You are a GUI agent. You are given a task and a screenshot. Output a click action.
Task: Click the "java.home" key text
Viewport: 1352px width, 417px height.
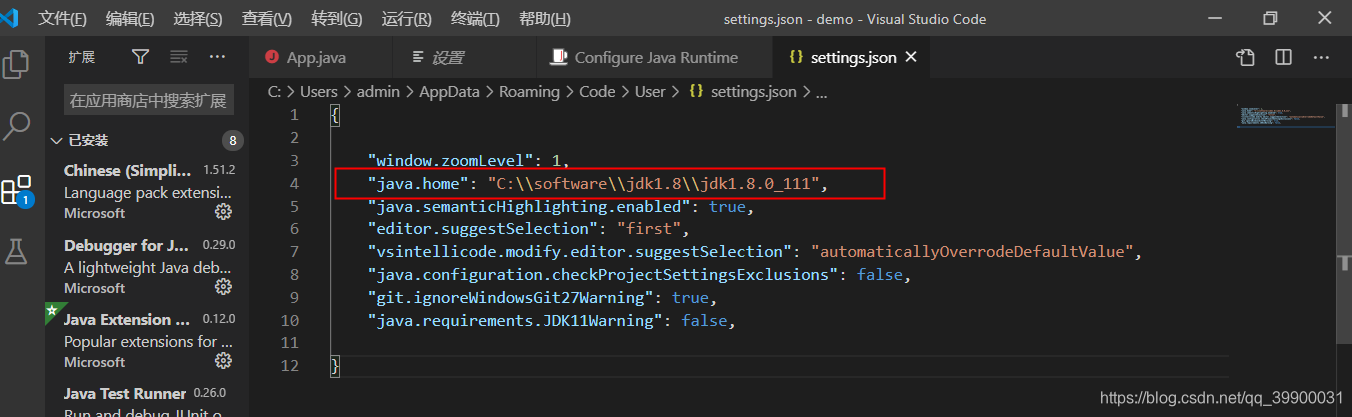(417, 183)
